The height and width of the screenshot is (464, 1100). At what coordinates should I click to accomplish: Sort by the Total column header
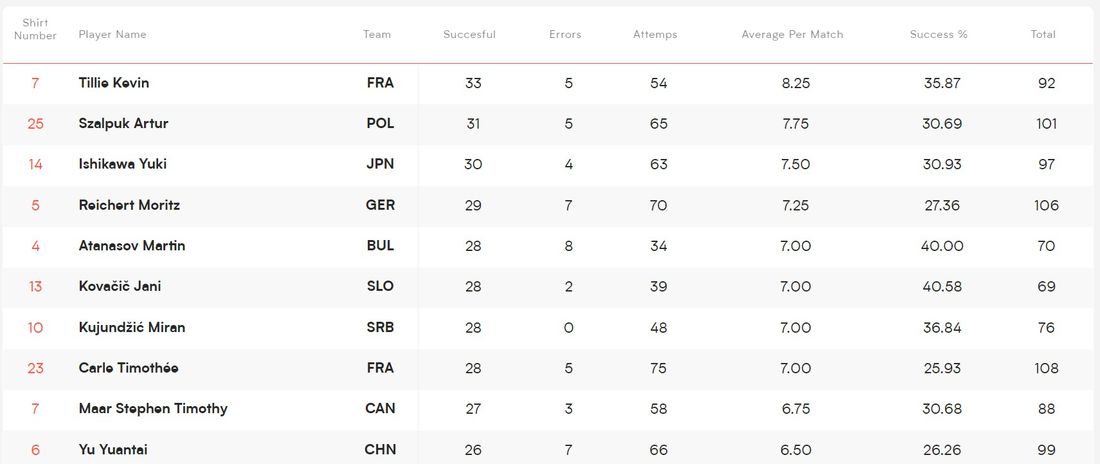pyautogui.click(x=1043, y=34)
